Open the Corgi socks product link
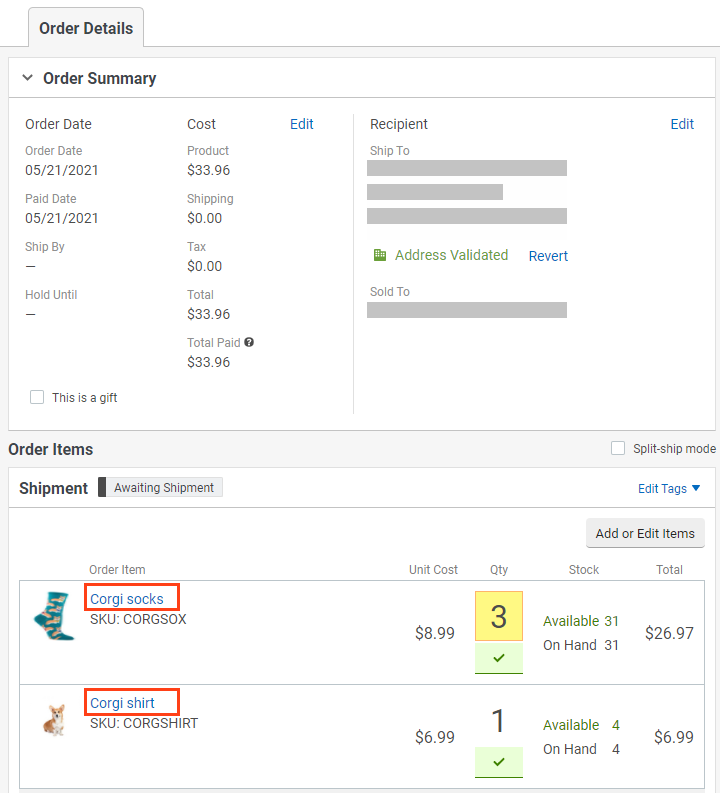 [127, 599]
